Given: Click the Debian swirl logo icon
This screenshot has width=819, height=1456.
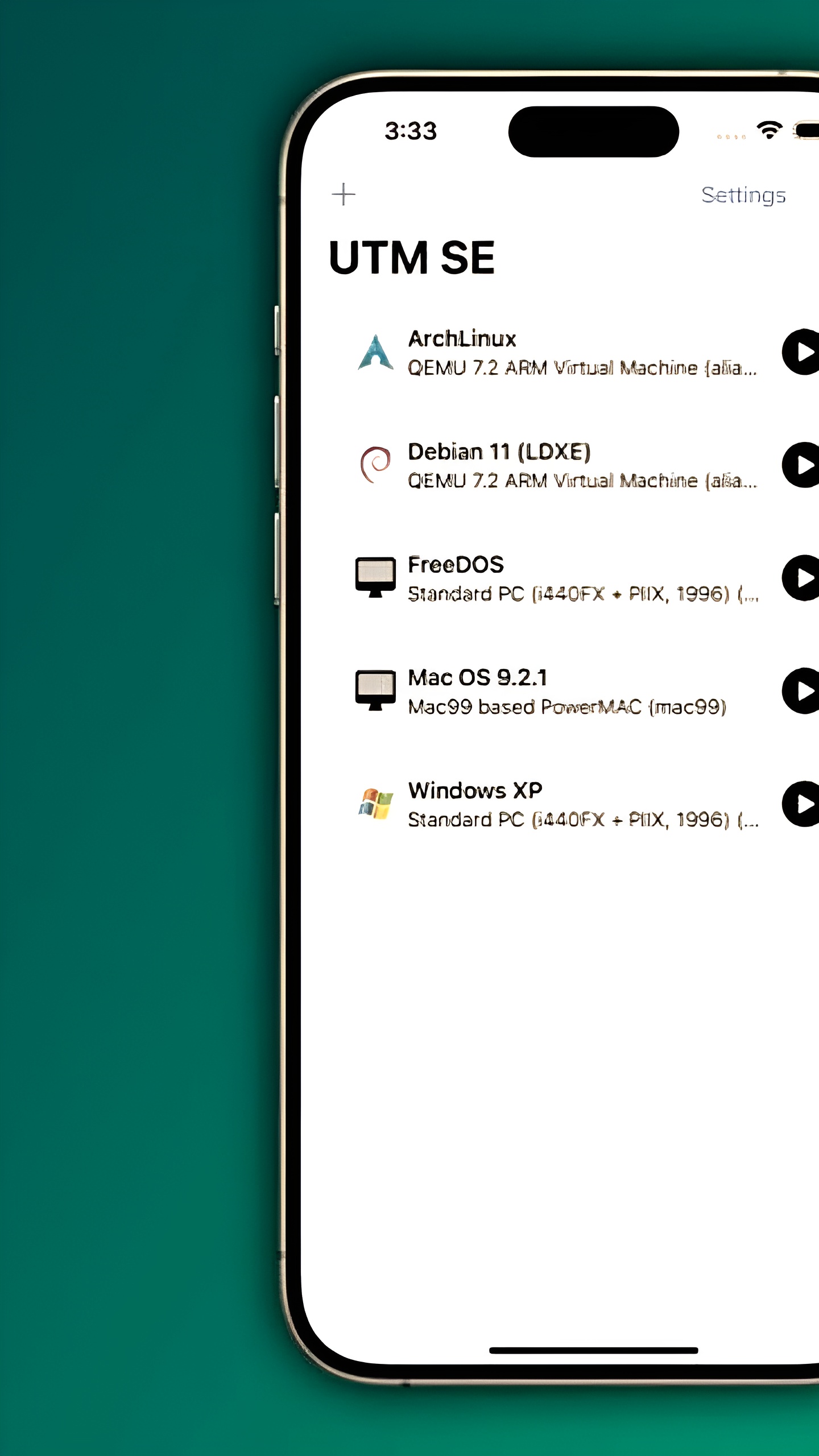Looking at the screenshot, I should point(375,465).
